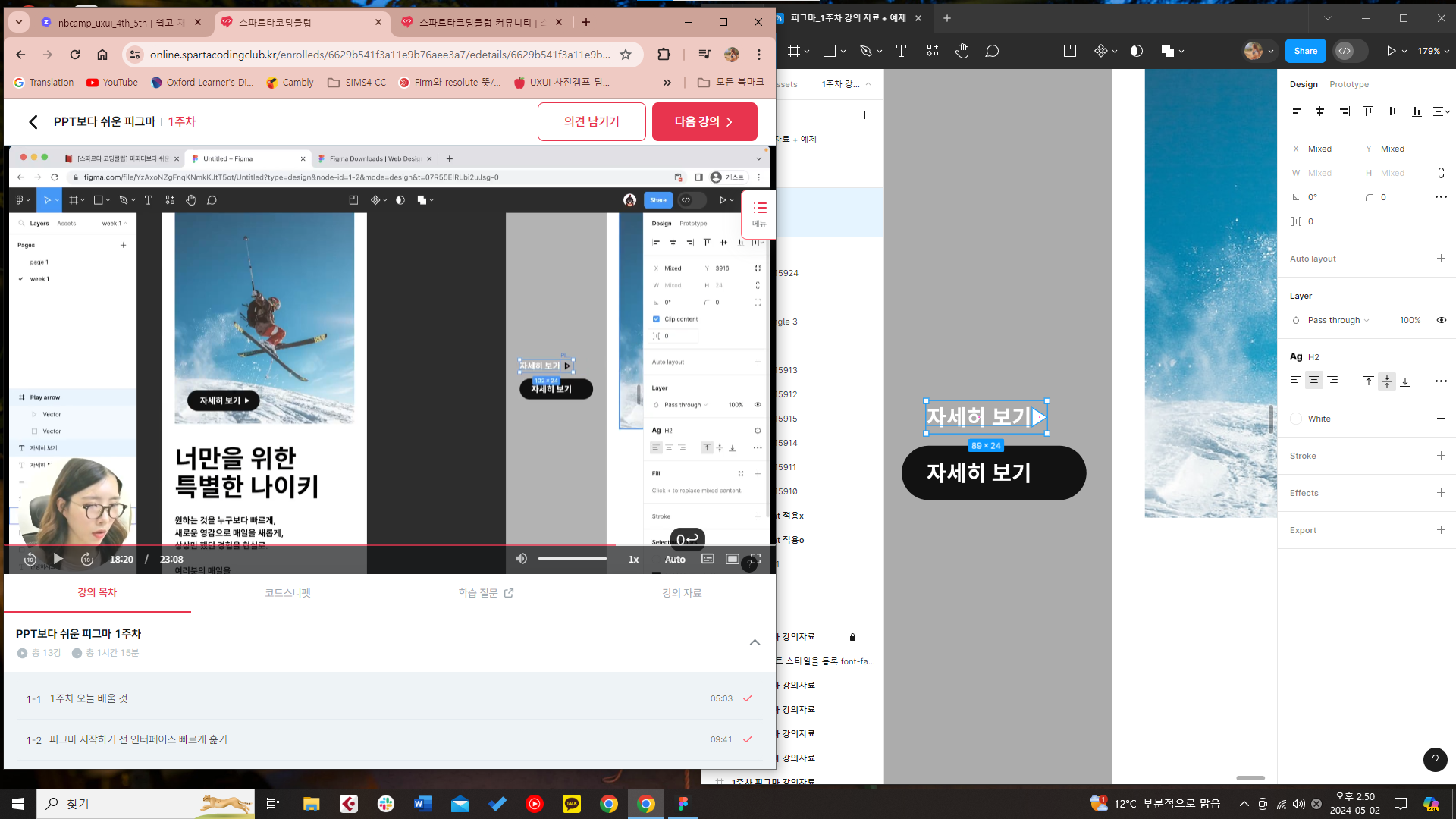
Task: Add a Stroke with the plus icon
Action: pos(1441,456)
